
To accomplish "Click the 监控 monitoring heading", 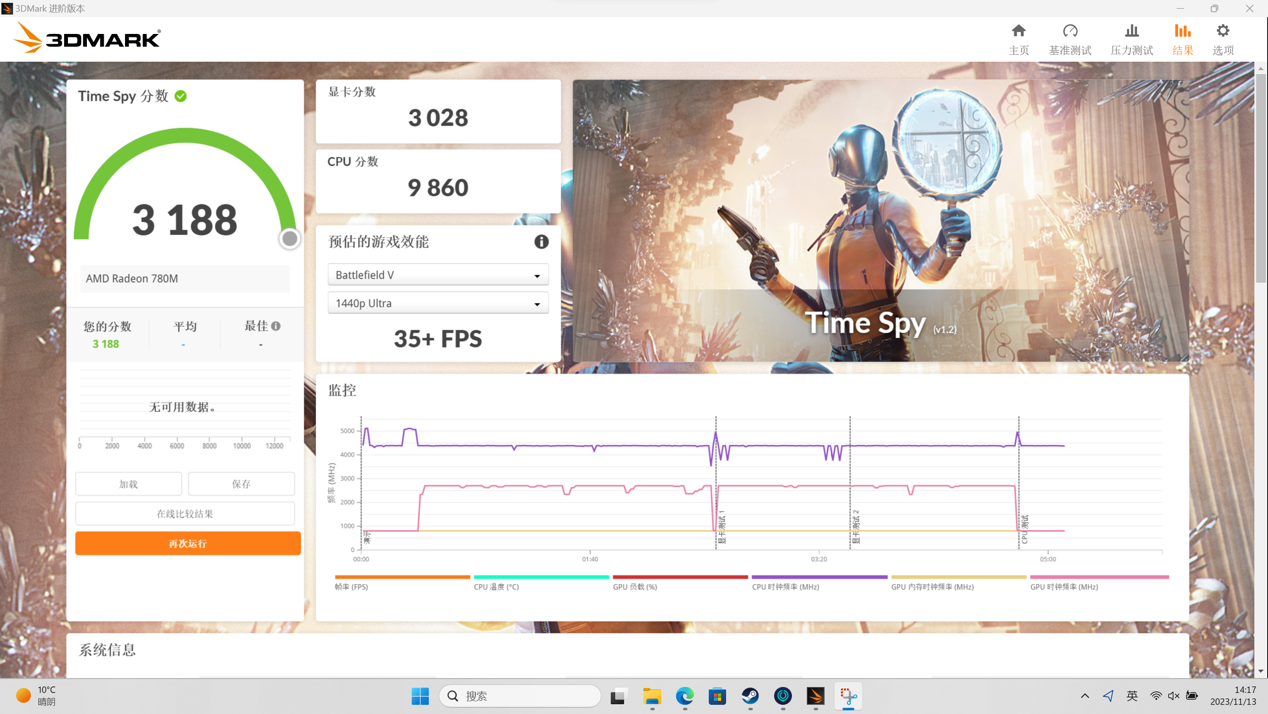I will point(342,390).
